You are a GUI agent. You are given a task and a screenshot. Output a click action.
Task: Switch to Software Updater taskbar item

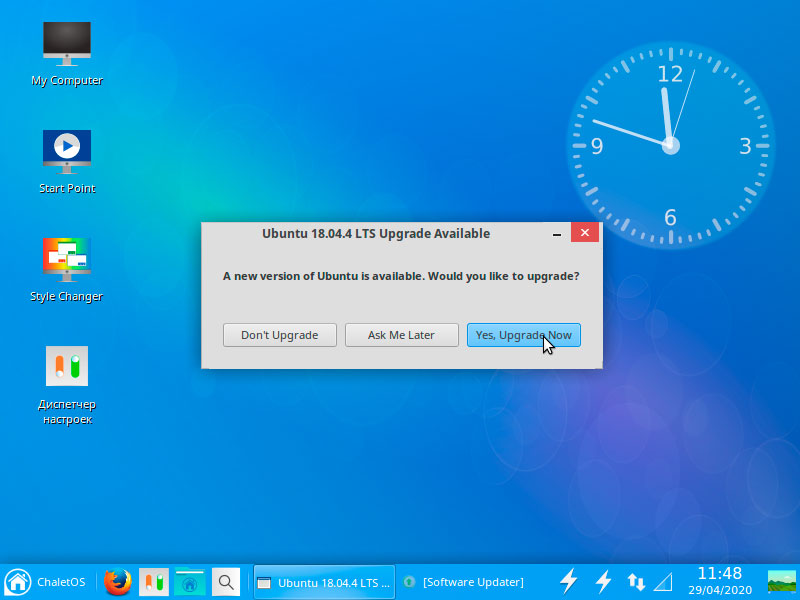click(x=465, y=581)
